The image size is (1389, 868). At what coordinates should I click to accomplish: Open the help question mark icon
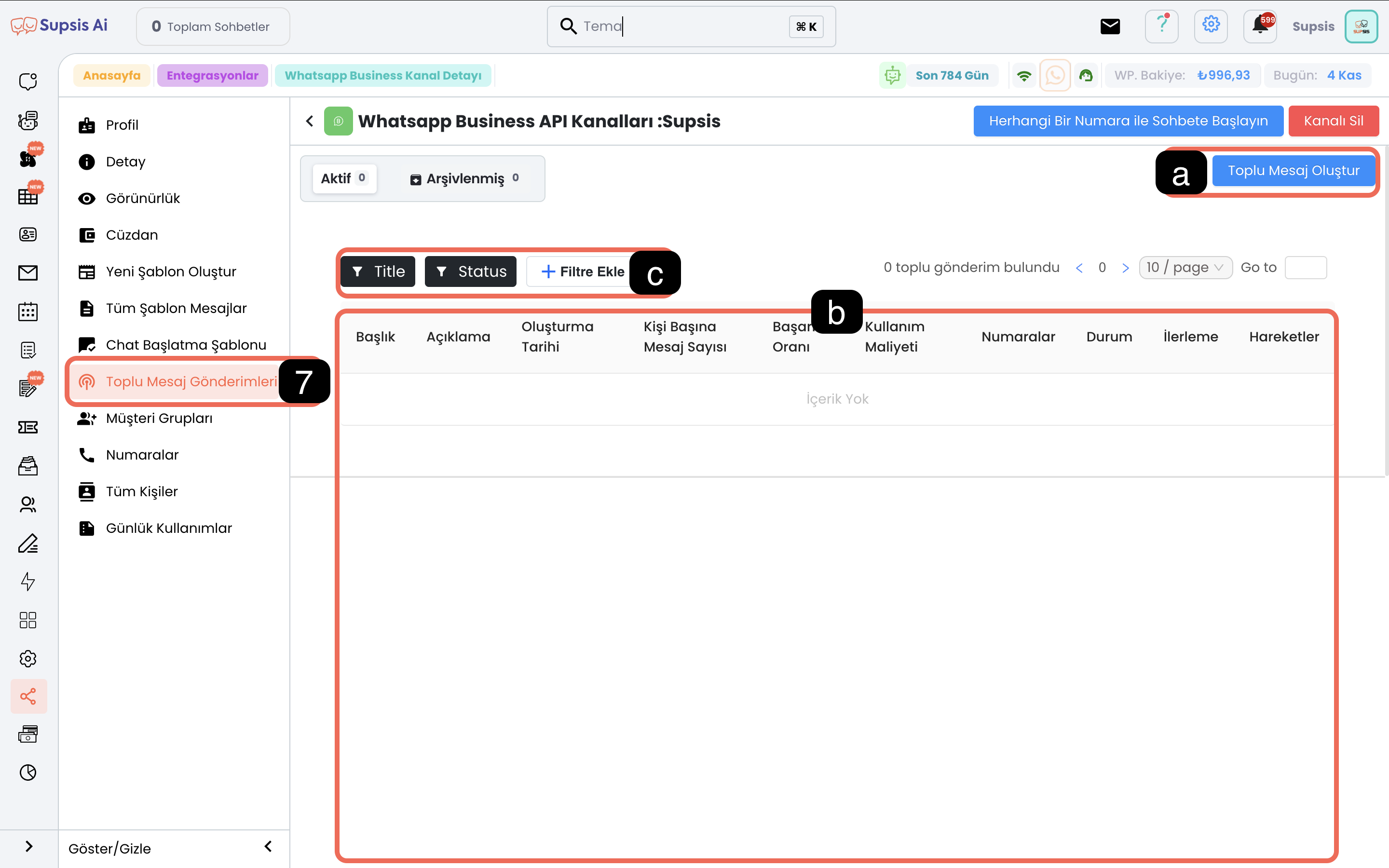tap(1162, 27)
